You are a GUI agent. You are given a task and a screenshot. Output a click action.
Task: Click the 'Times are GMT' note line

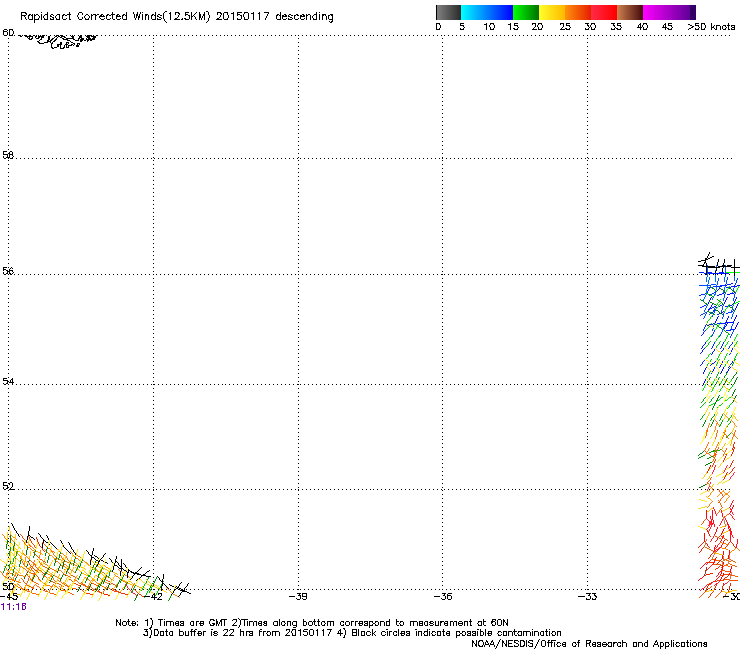click(x=312, y=623)
